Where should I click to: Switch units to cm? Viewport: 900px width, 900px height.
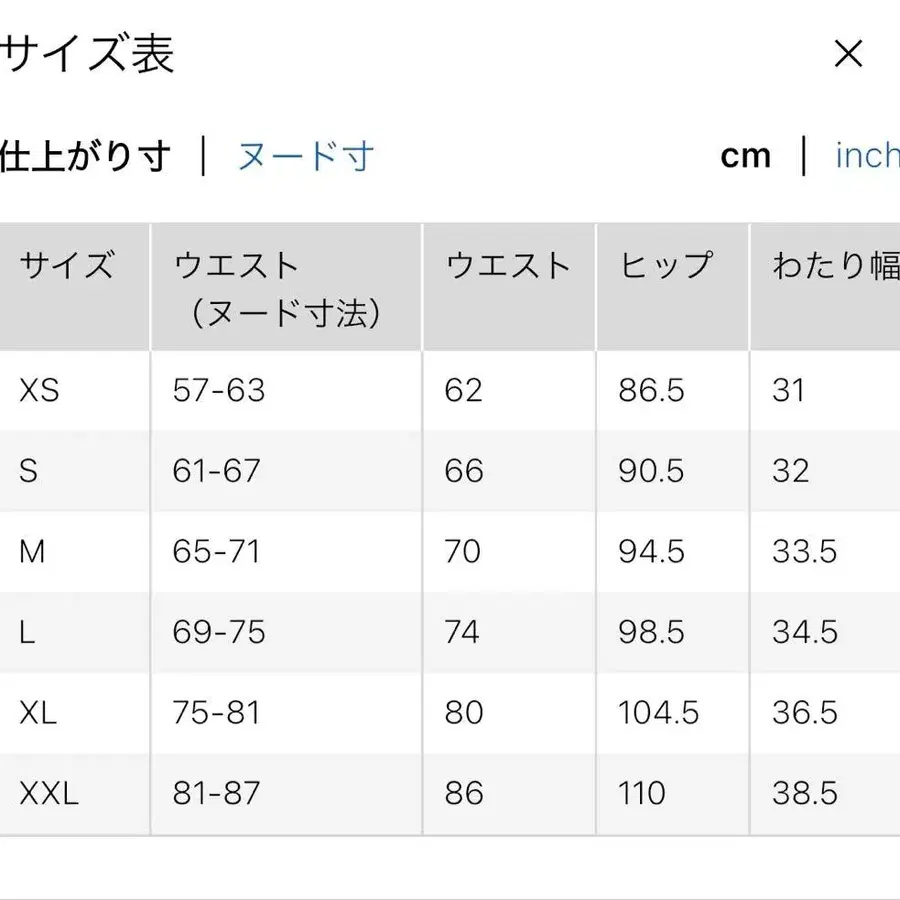click(746, 155)
